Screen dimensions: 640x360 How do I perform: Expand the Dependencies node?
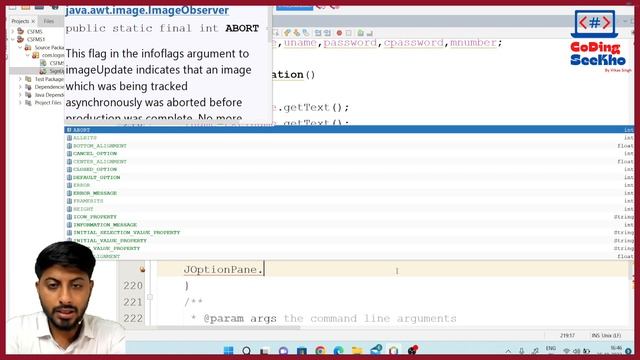pyautogui.click(x=20, y=87)
